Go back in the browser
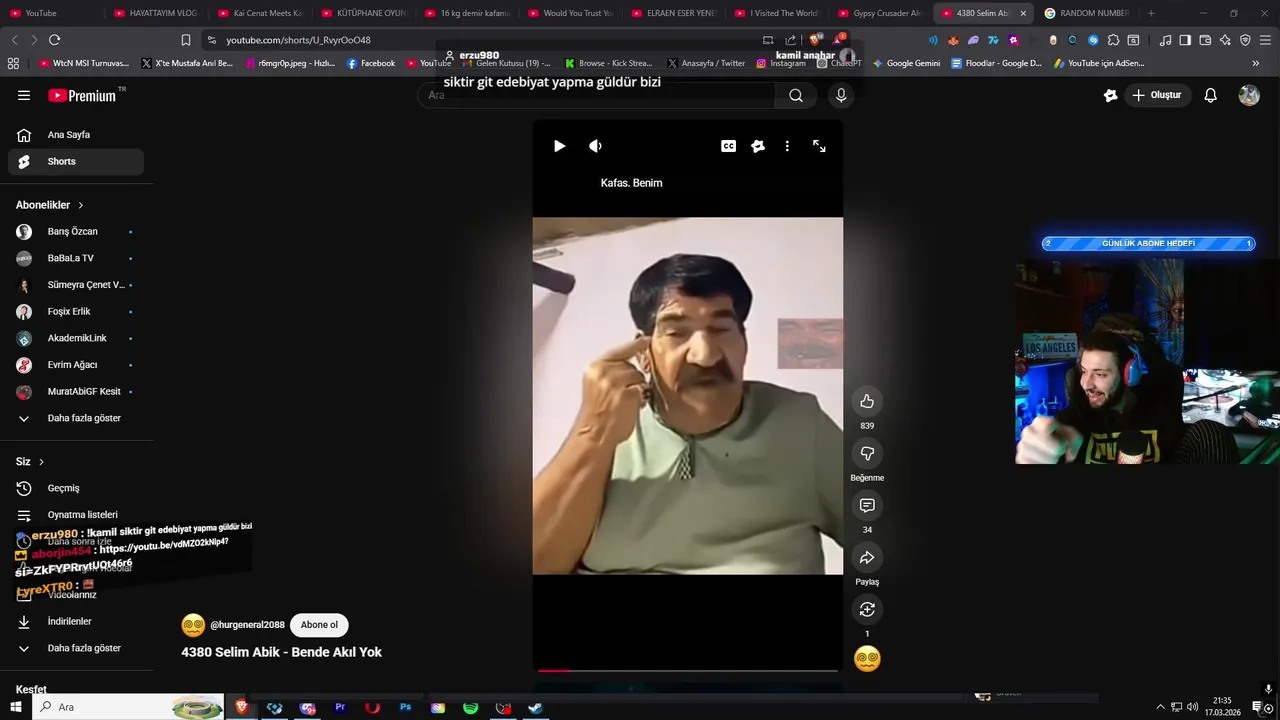This screenshot has width=1280, height=720. [14, 40]
